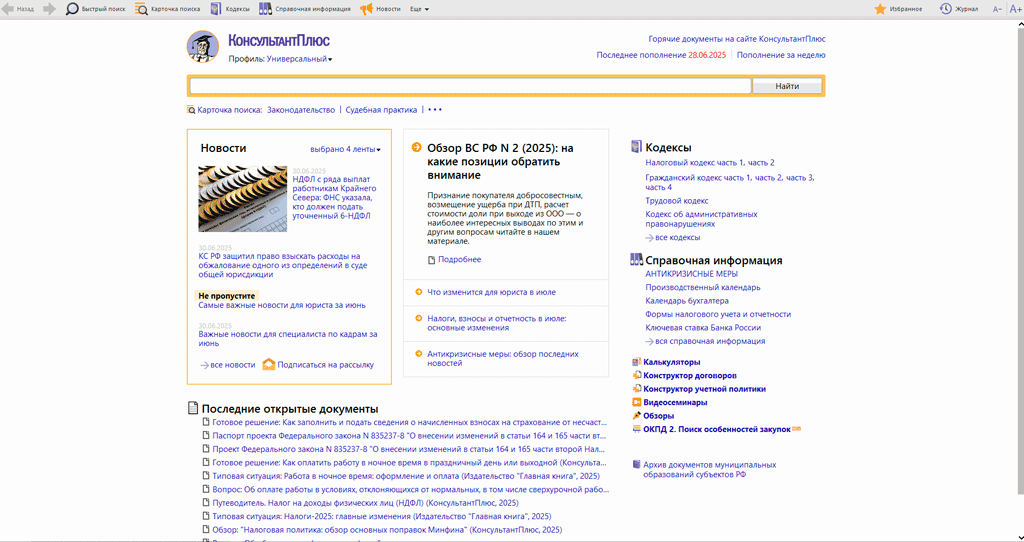Open Карточка поиска toolbar icon
Screen dimensions: 1024x542
pyautogui.click(x=141, y=9)
